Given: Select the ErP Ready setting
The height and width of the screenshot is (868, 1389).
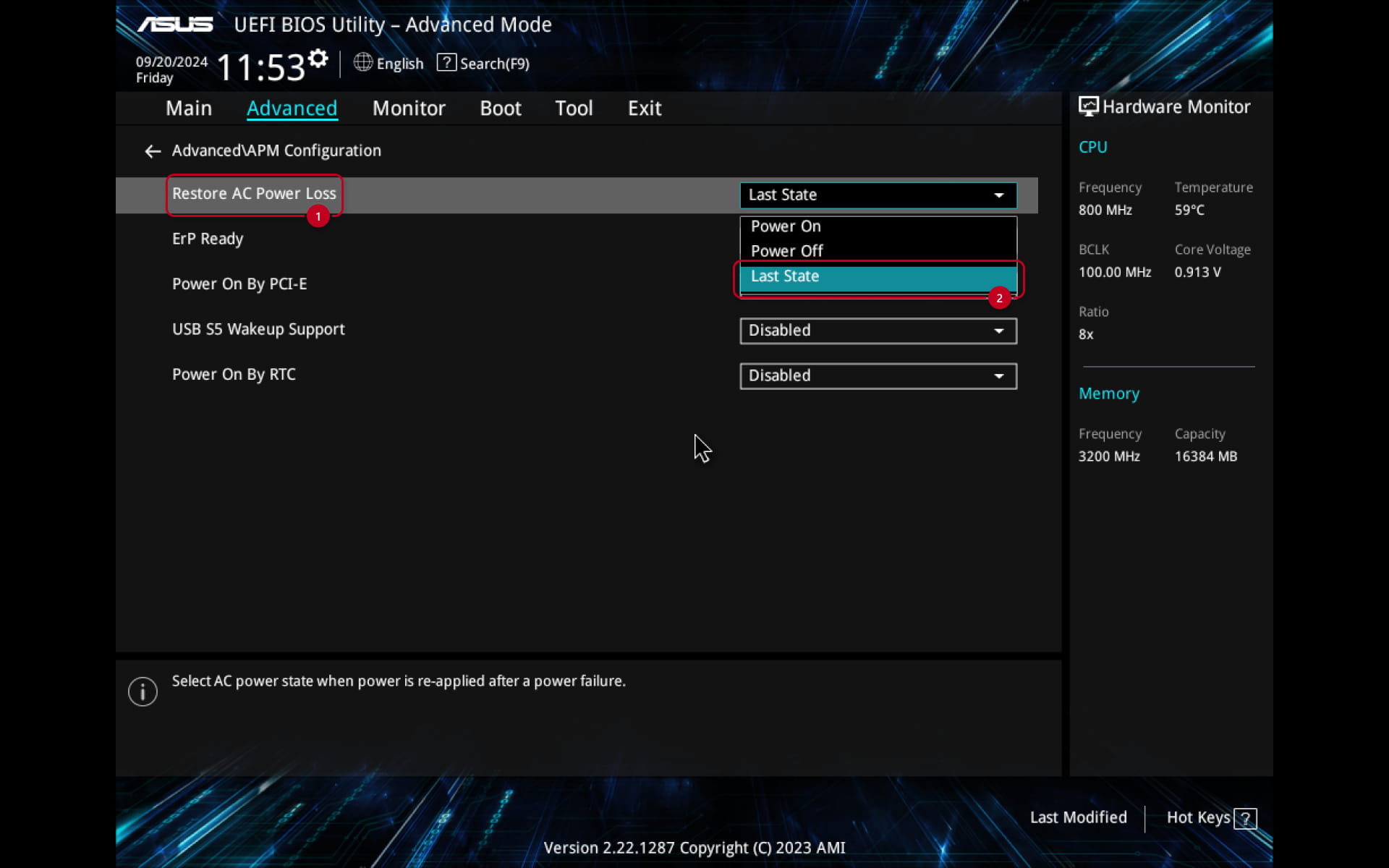Looking at the screenshot, I should point(208,239).
